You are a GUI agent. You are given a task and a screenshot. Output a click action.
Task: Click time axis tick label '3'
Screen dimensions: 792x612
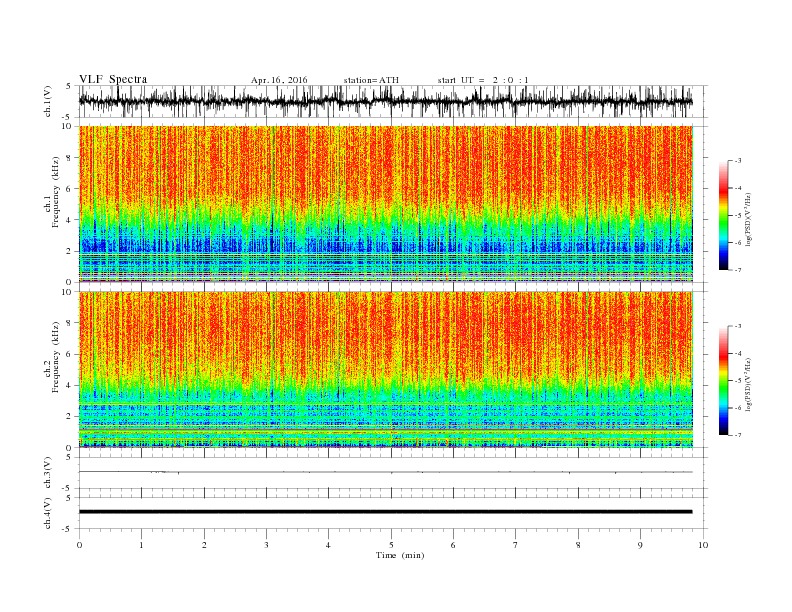[x=266, y=545]
